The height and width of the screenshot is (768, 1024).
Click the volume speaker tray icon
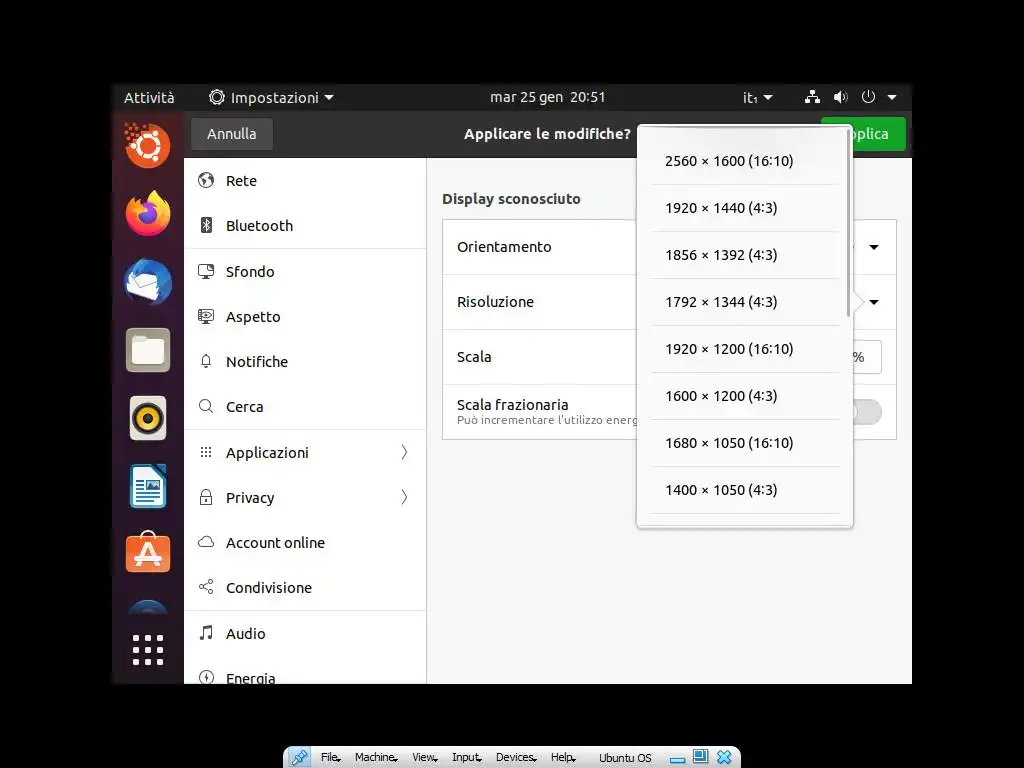(840, 97)
